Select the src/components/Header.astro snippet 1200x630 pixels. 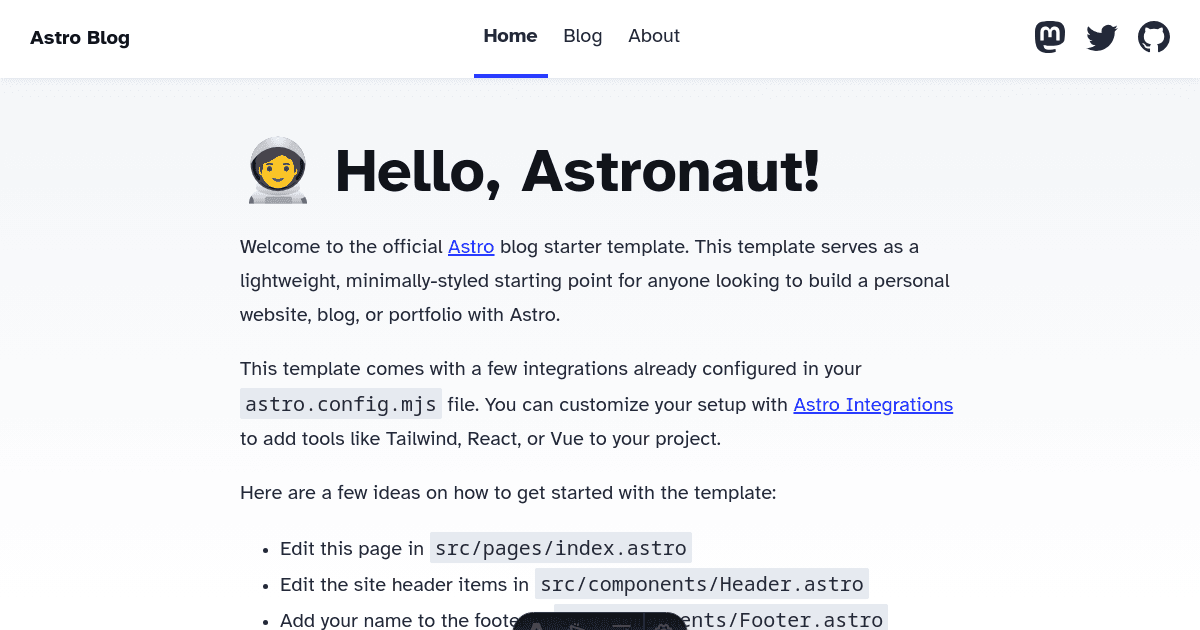702,584
